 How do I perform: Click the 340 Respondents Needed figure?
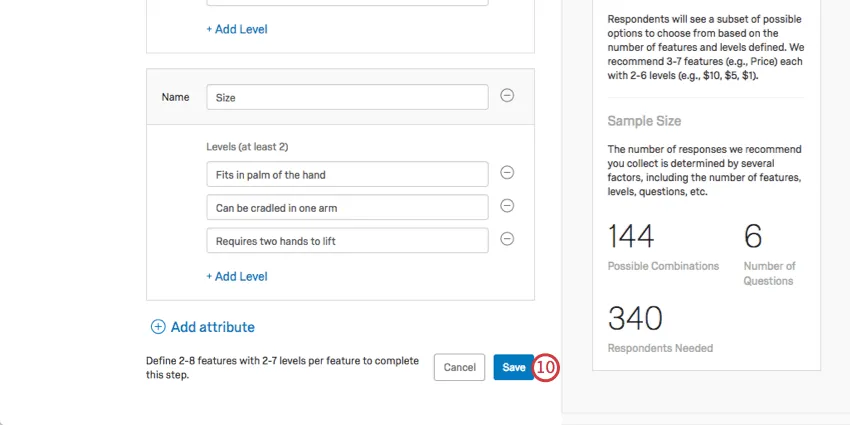pyautogui.click(x=635, y=318)
